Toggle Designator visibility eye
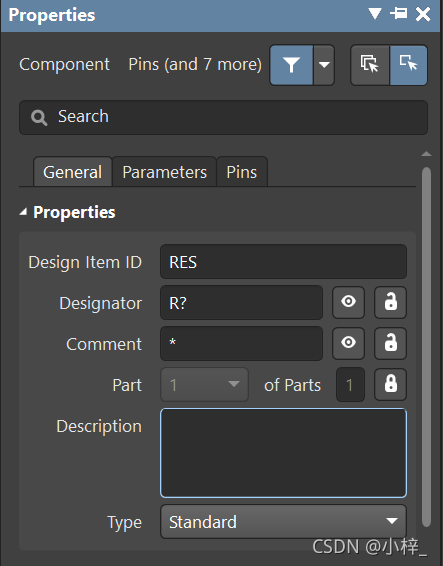The width and height of the screenshot is (443, 566). [348, 302]
